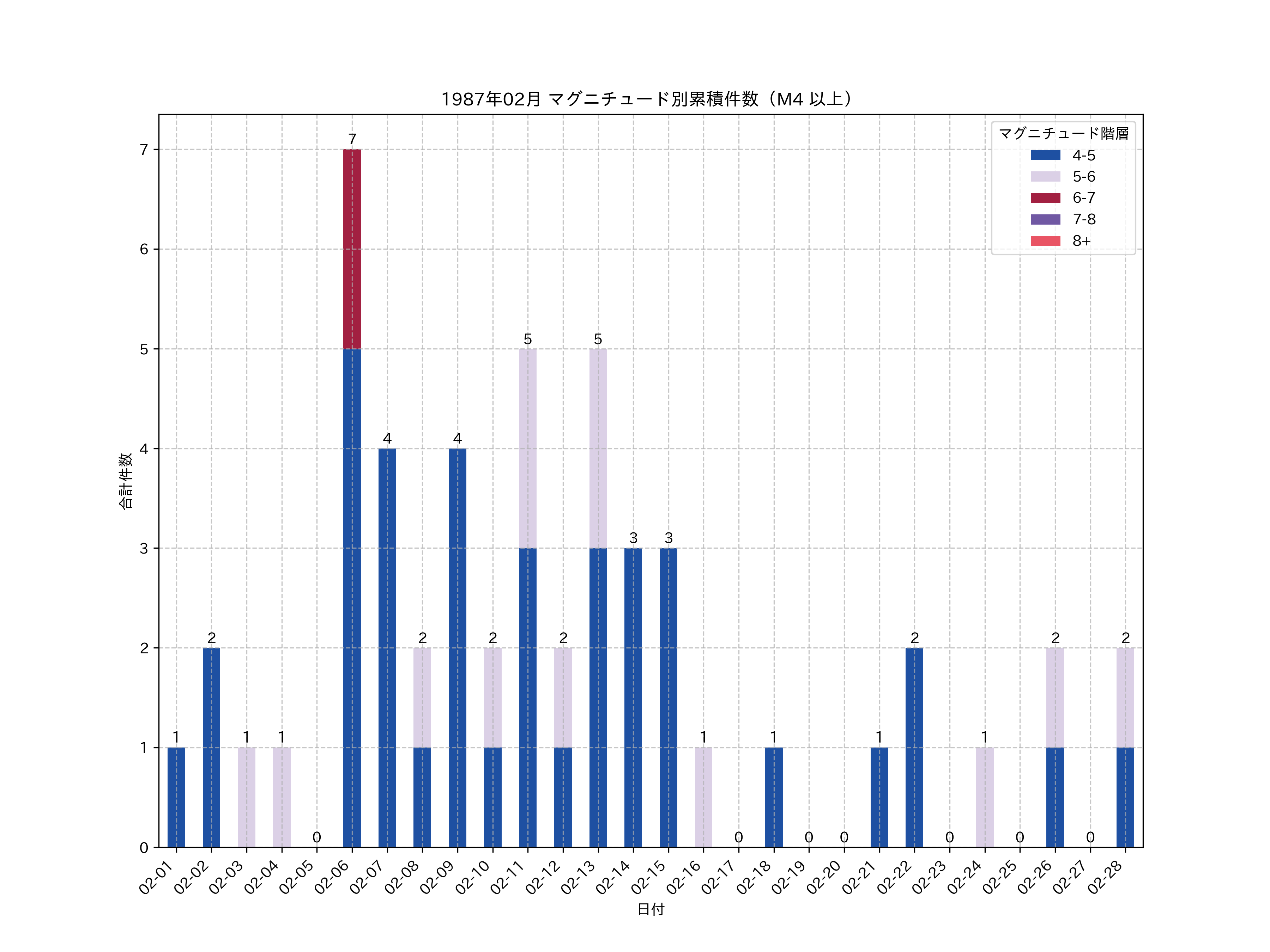Click the red 6-7 segment on 02-06
The height and width of the screenshot is (952, 1270).
pyautogui.click(x=352, y=249)
